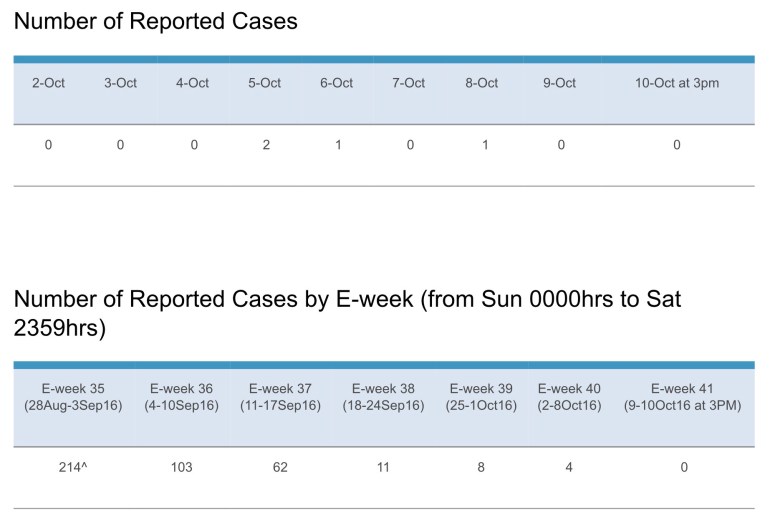Image resolution: width=770 pixels, height=517 pixels.
Task: Click the 214^ value for E-week 35
Action: tap(76, 467)
